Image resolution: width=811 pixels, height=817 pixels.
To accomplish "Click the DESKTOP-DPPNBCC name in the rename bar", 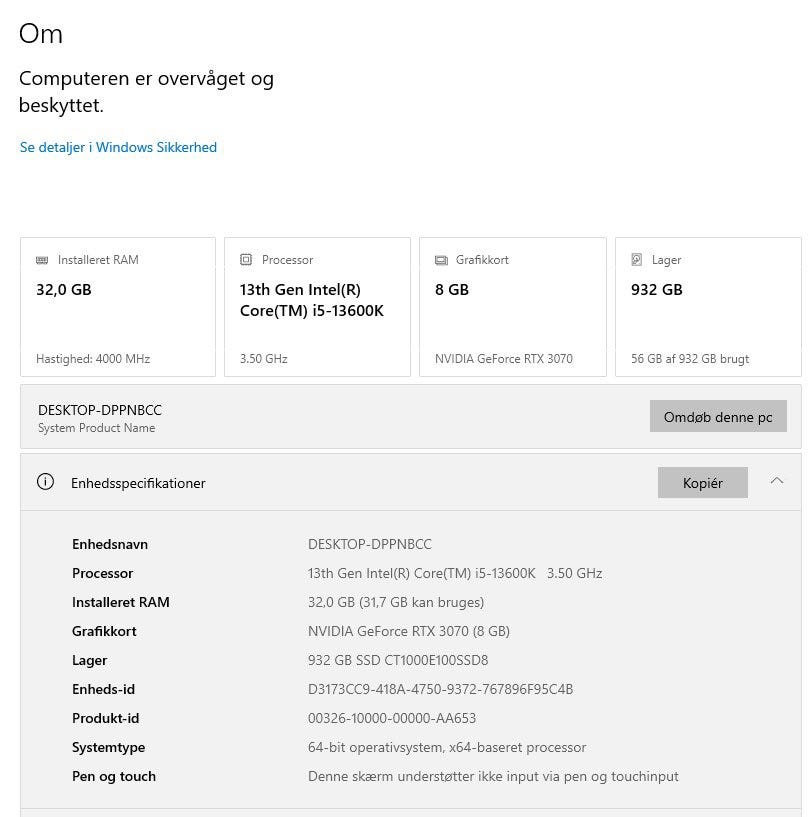I will tap(100, 410).
